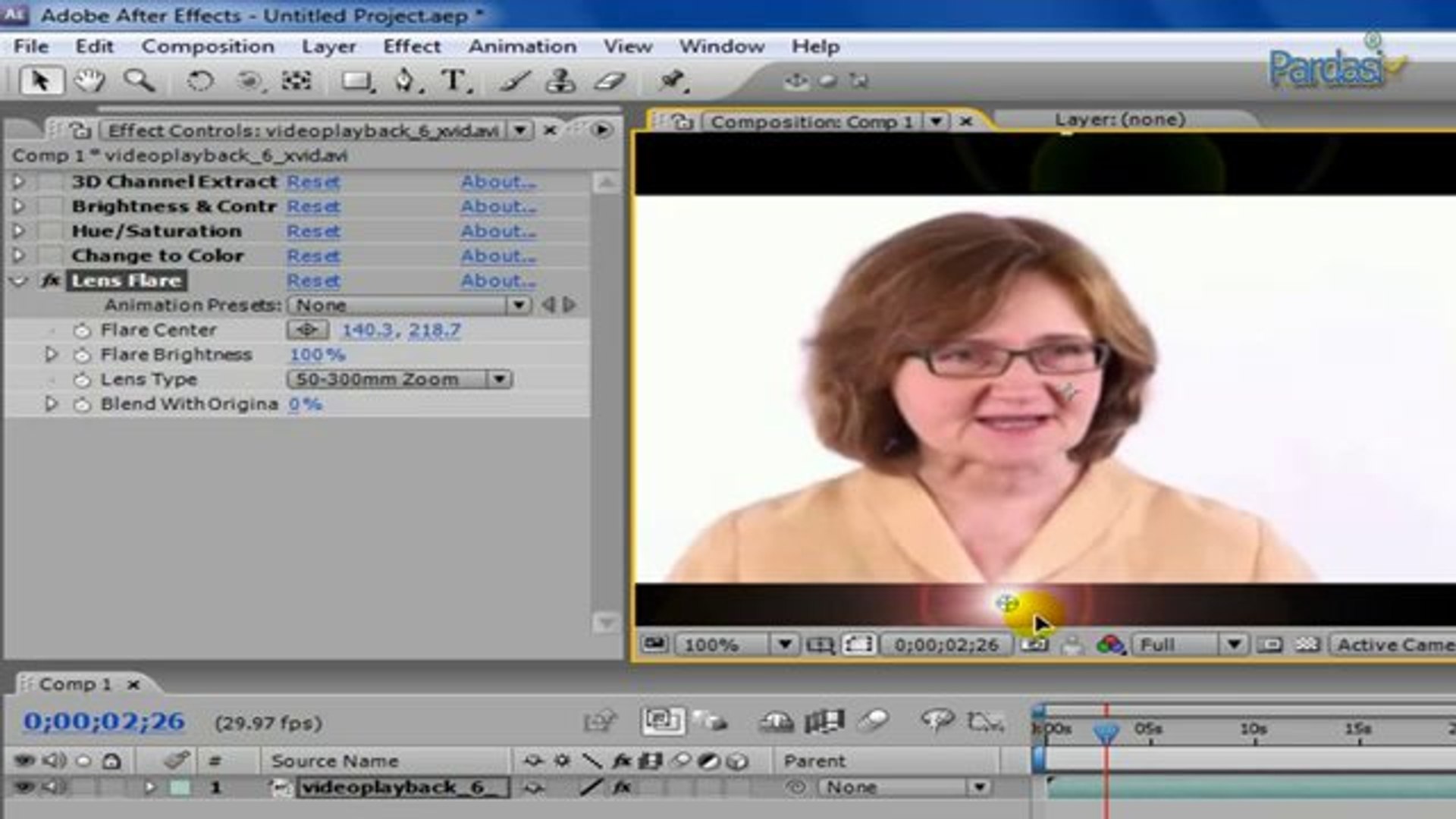The image size is (1456, 819).
Task: Select the Horizontal Type tool
Action: pyautogui.click(x=453, y=80)
